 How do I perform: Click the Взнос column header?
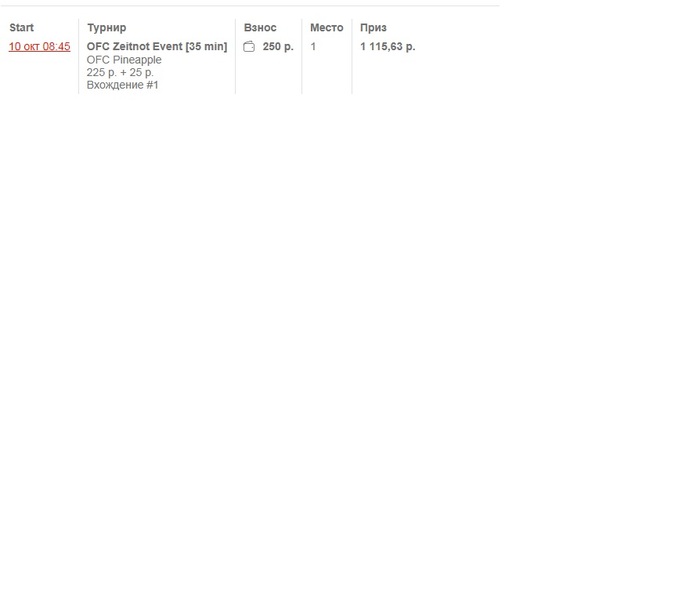point(260,28)
